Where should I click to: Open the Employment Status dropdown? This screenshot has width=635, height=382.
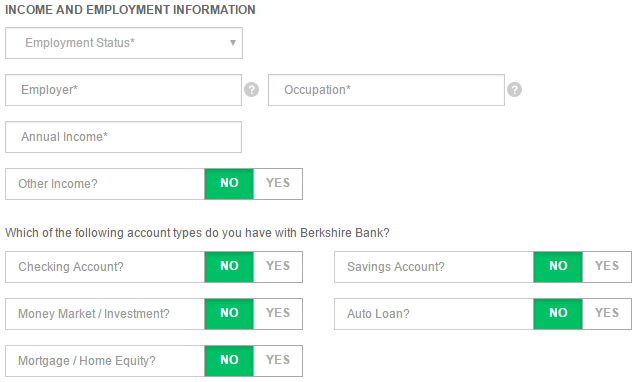(124, 43)
